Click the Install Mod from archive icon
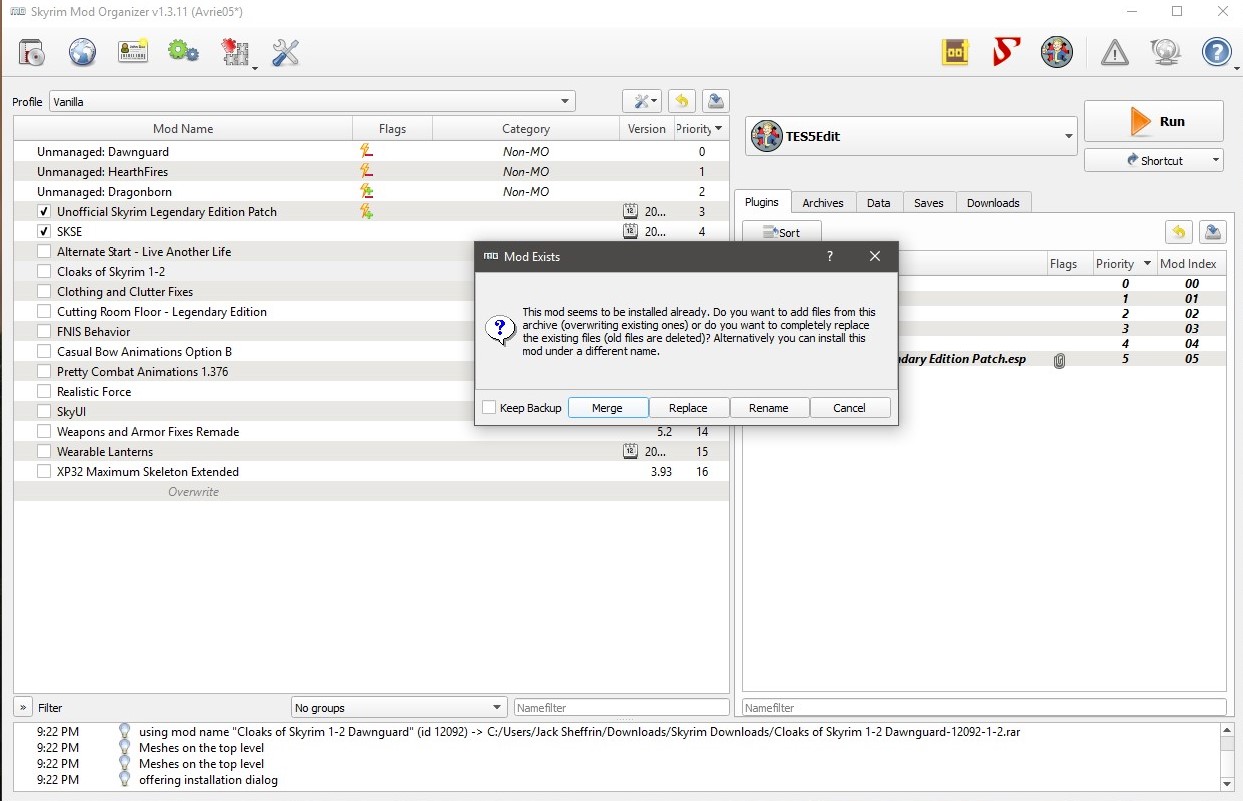This screenshot has height=801, width=1243. pos(32,52)
